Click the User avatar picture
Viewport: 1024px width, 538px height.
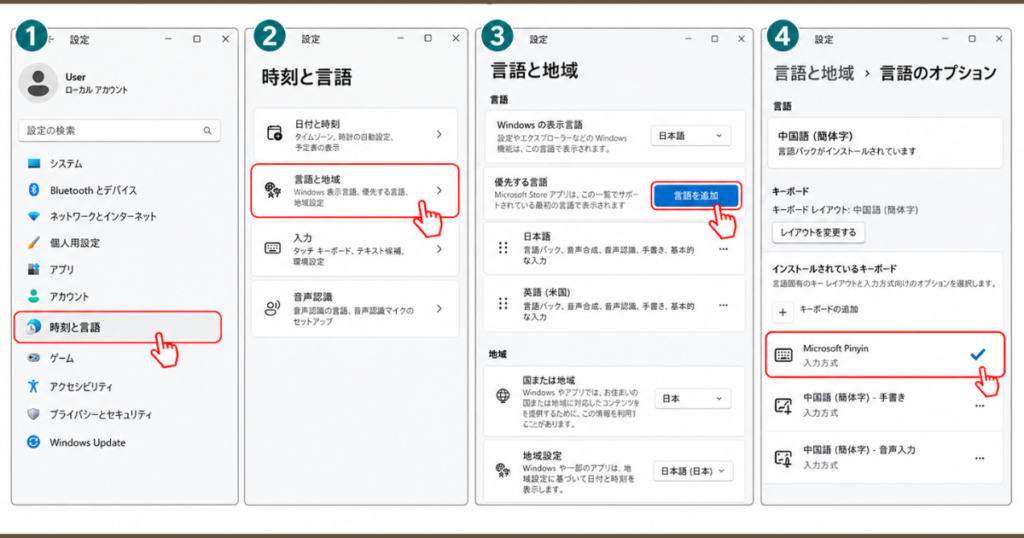tap(38, 83)
